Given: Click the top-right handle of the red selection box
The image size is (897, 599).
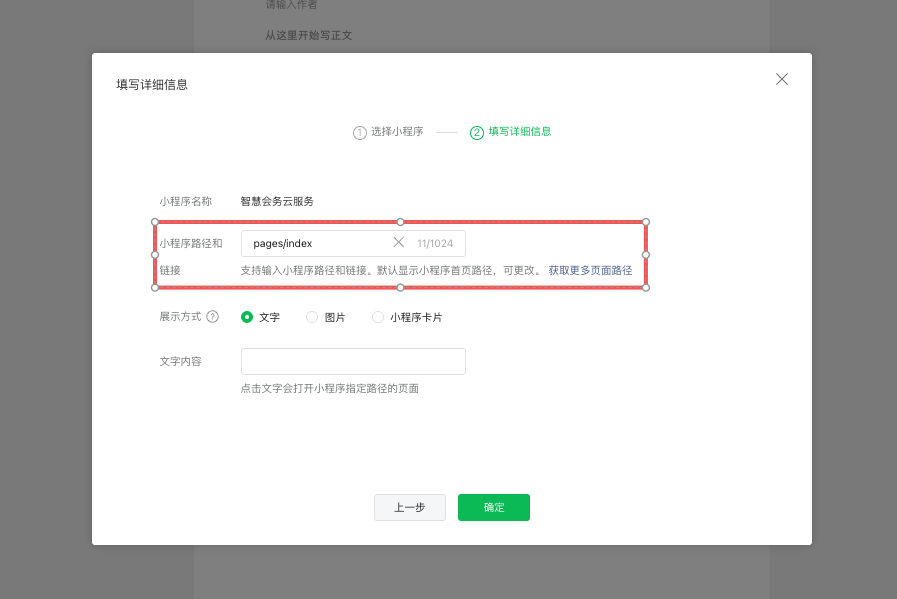Looking at the screenshot, I should (646, 221).
